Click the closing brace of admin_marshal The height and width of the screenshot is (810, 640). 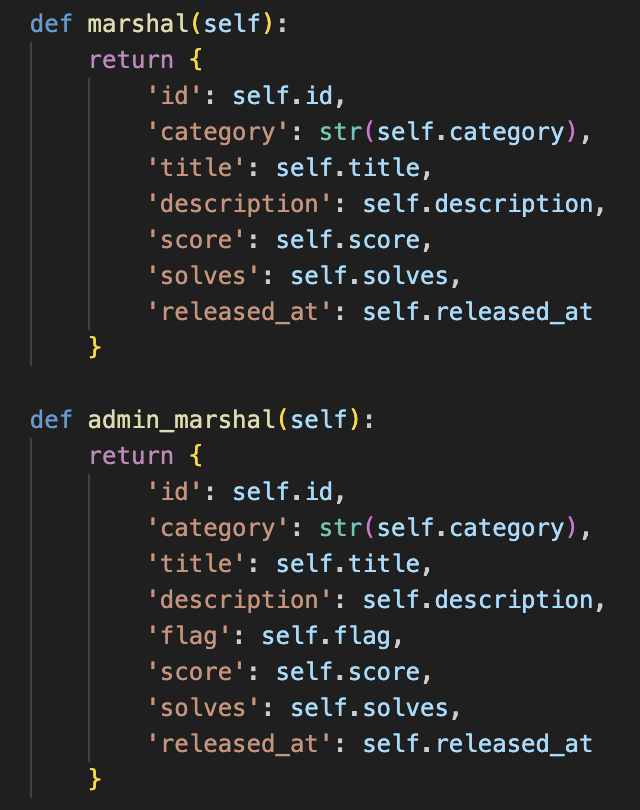pos(95,779)
